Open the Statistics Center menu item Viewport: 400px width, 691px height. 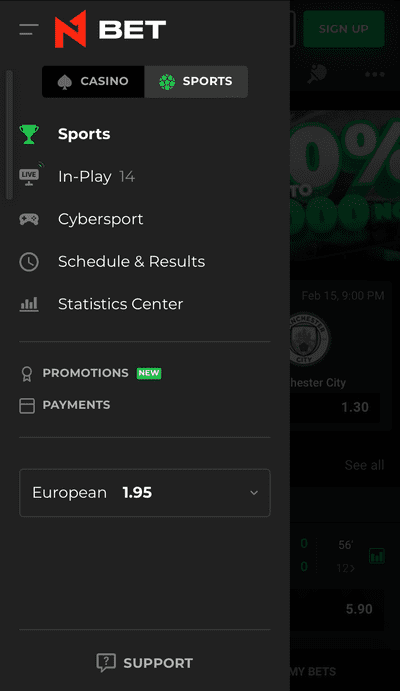coord(121,304)
